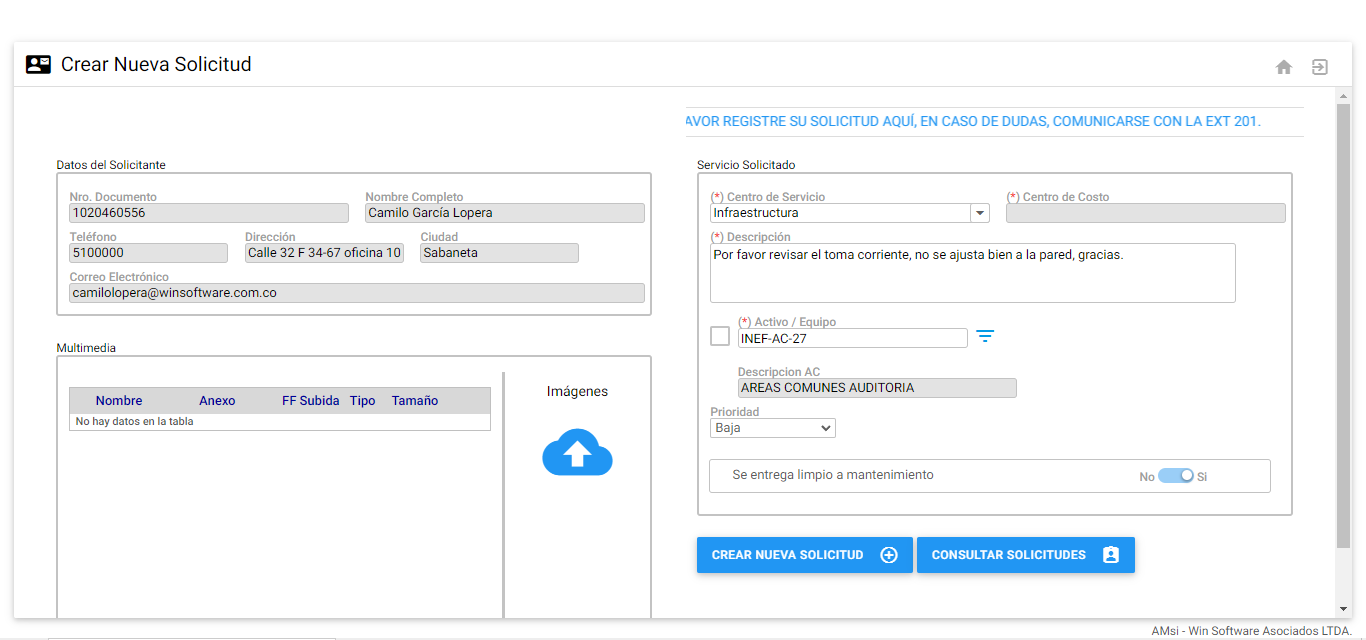Sort table by Anexo column header
The height and width of the screenshot is (640, 1366).
(x=217, y=401)
